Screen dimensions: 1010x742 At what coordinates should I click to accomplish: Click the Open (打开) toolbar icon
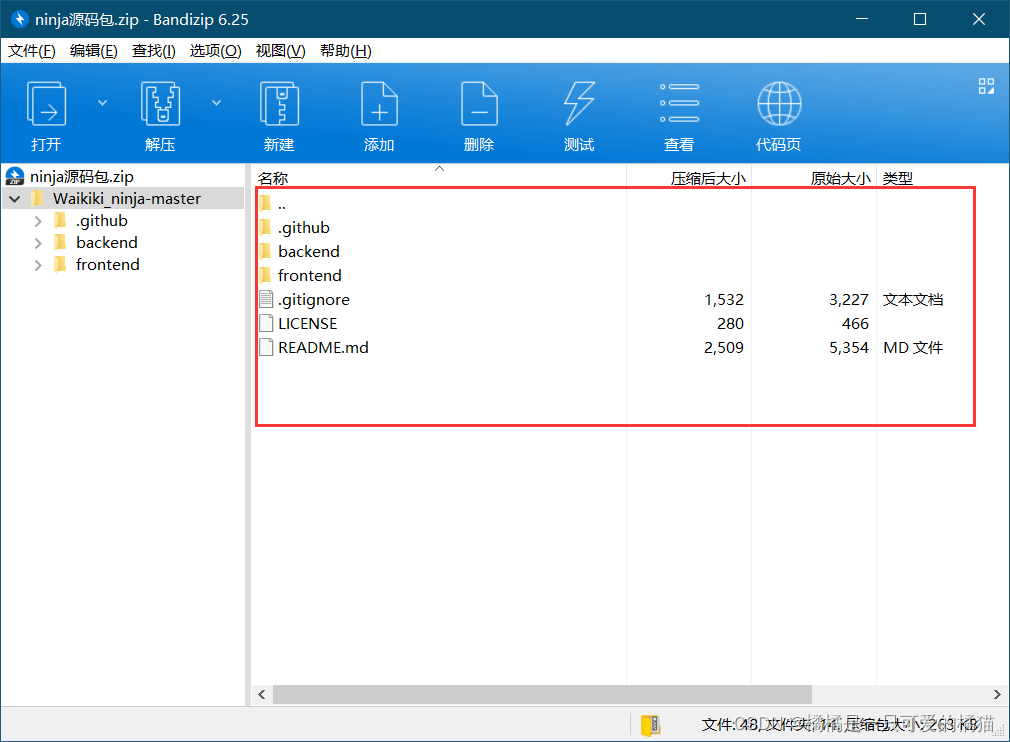click(x=46, y=104)
